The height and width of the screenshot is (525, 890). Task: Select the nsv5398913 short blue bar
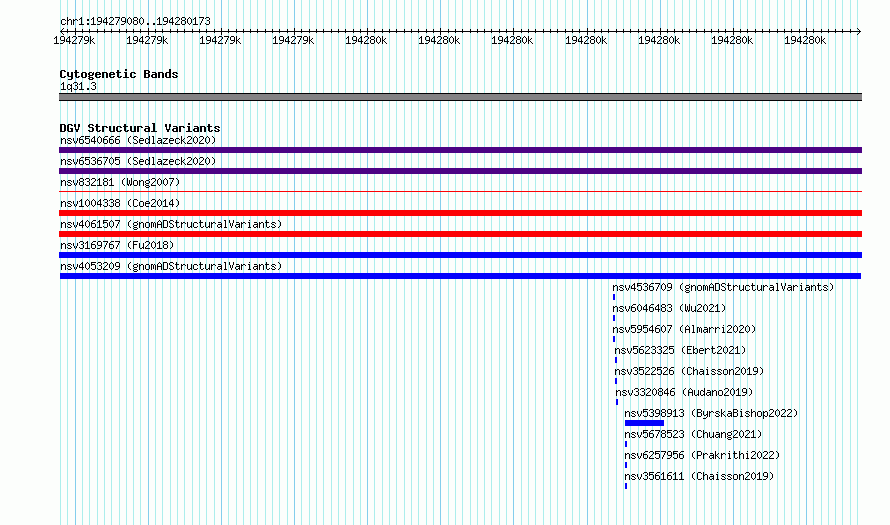click(x=644, y=423)
